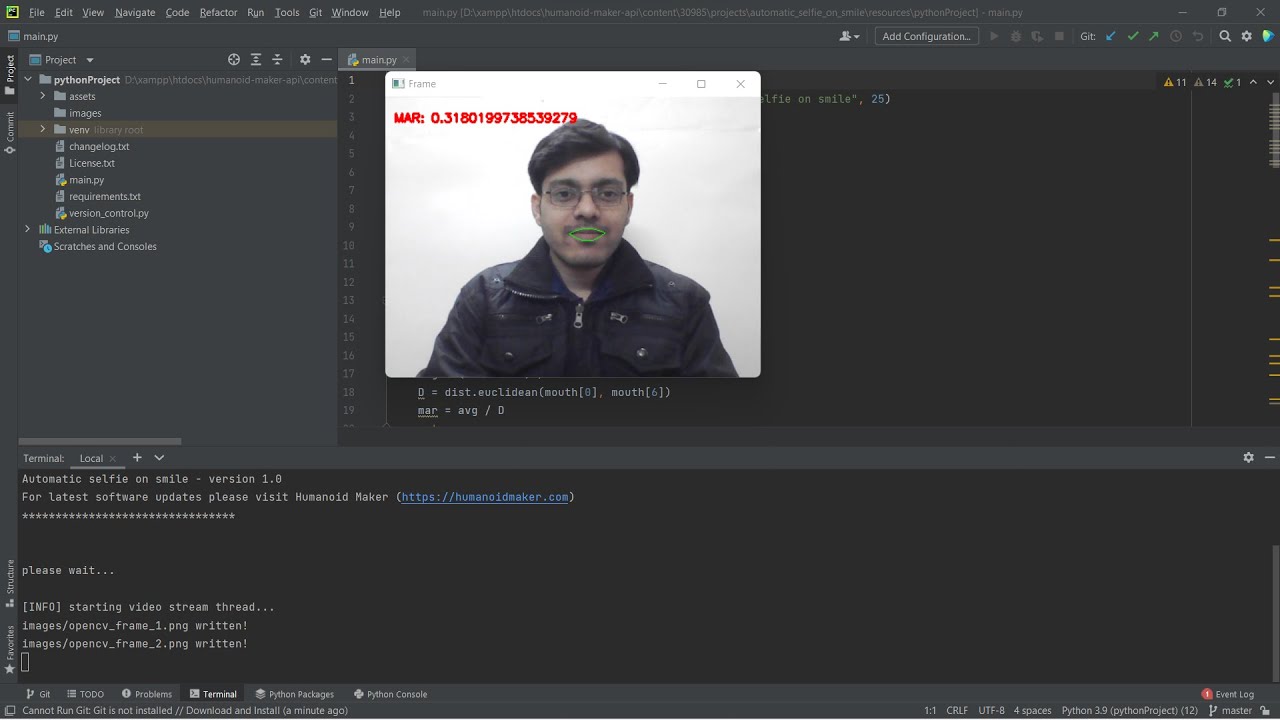The height and width of the screenshot is (720, 1280).
Task: Open terminal sessions dropdown chevron
Action: [x=159, y=458]
